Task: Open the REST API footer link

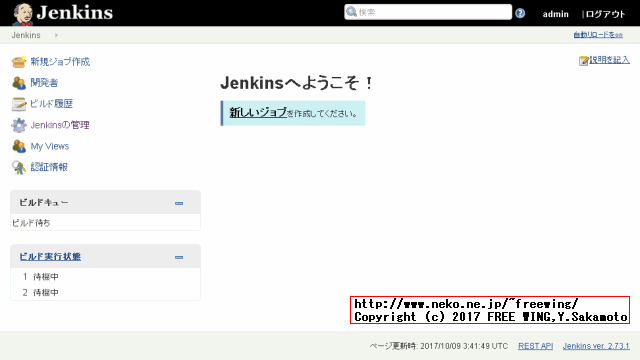Action: pyautogui.click(x=536, y=346)
